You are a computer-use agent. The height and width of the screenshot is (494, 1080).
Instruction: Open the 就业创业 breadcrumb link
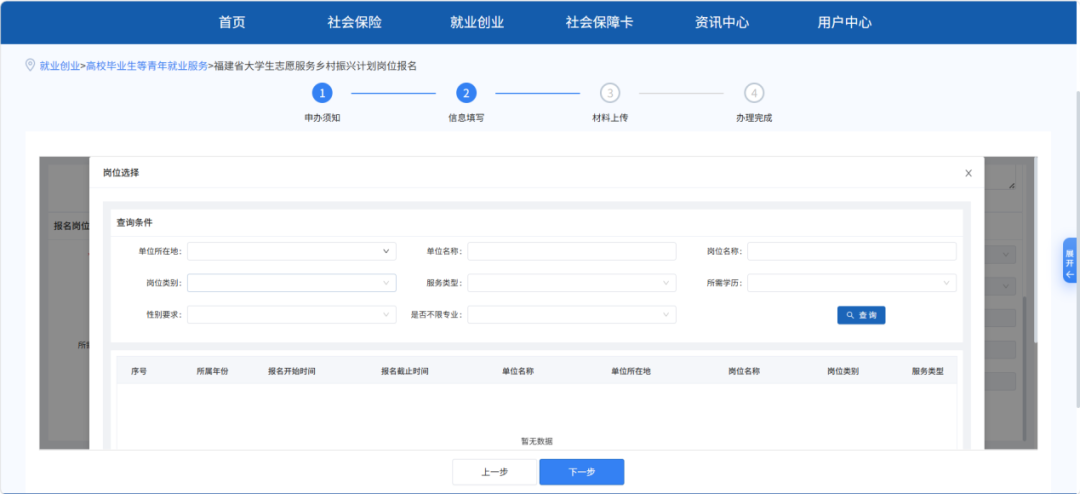[59, 66]
